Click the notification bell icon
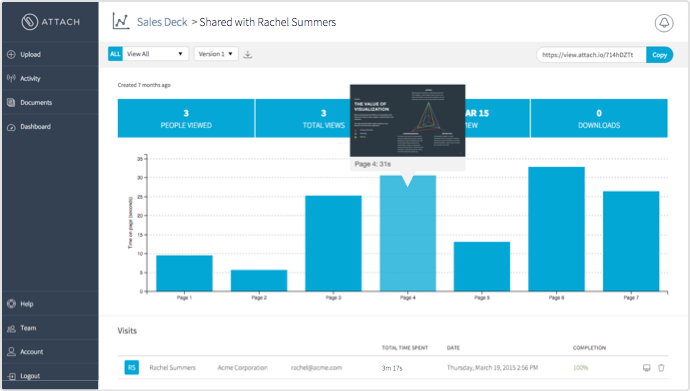 (664, 22)
